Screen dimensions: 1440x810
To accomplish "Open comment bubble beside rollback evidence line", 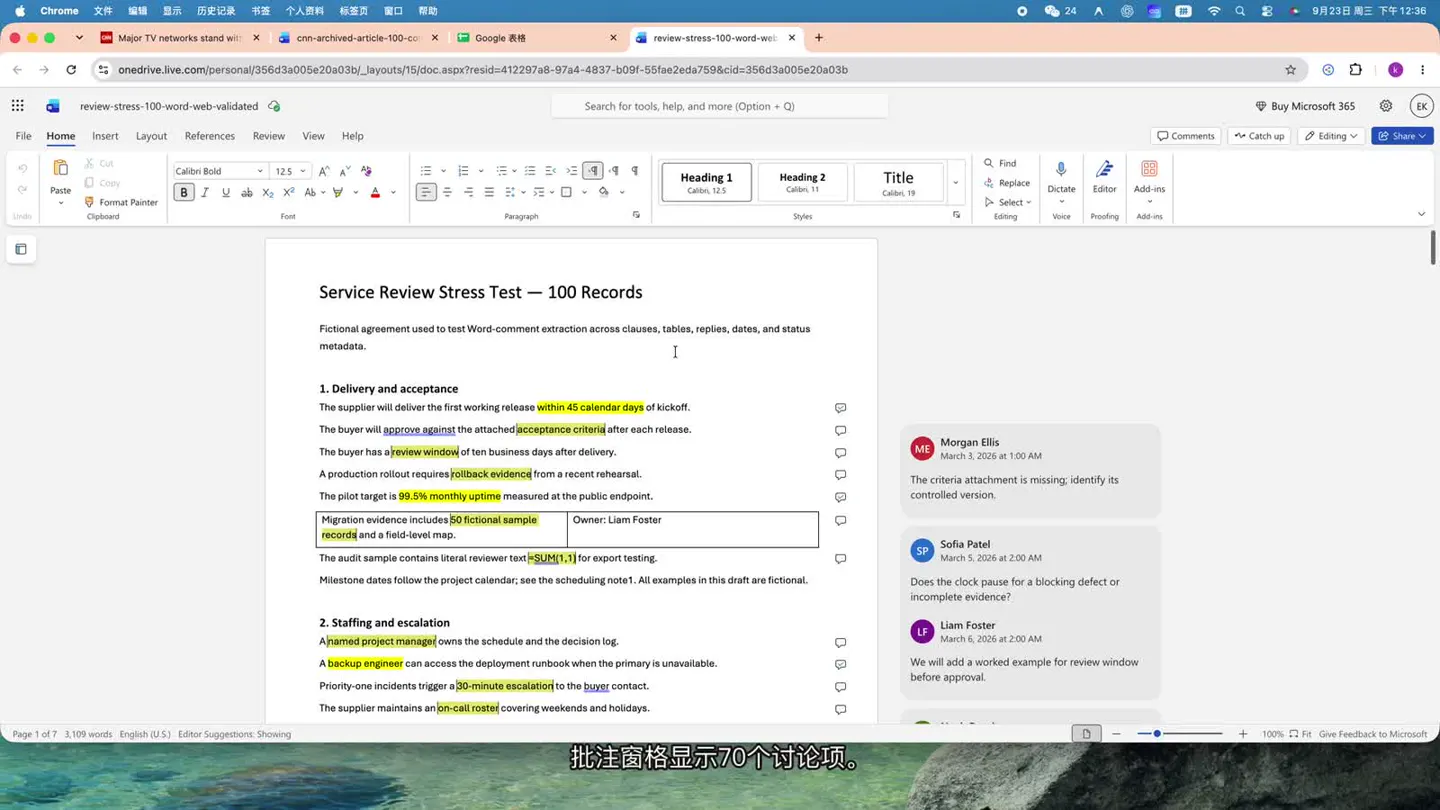I will coord(840,475).
